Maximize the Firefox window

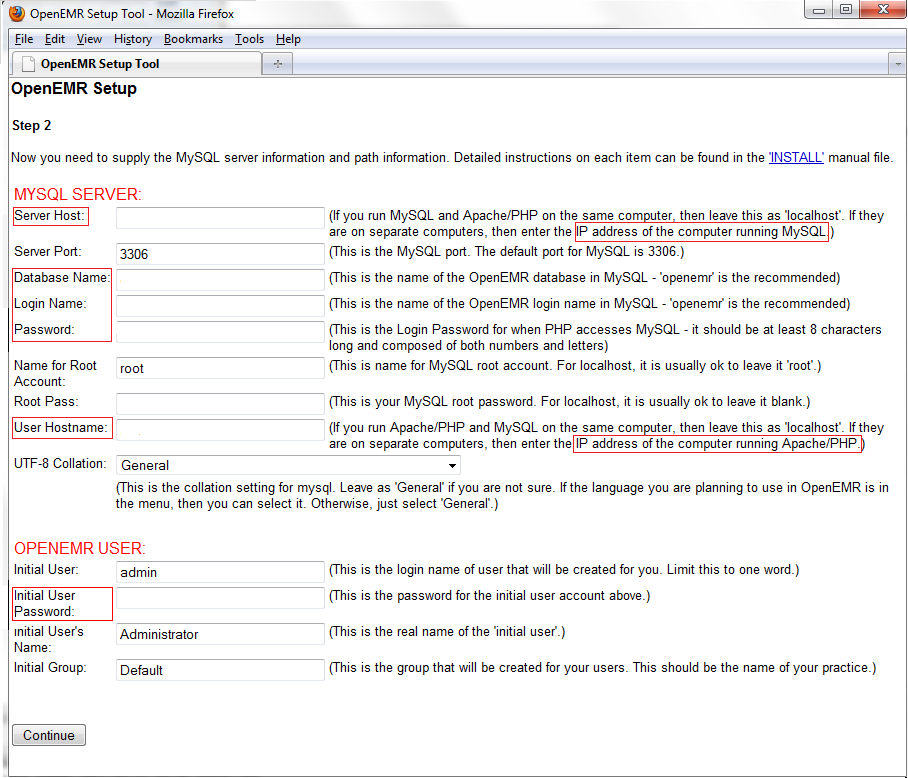pos(846,10)
